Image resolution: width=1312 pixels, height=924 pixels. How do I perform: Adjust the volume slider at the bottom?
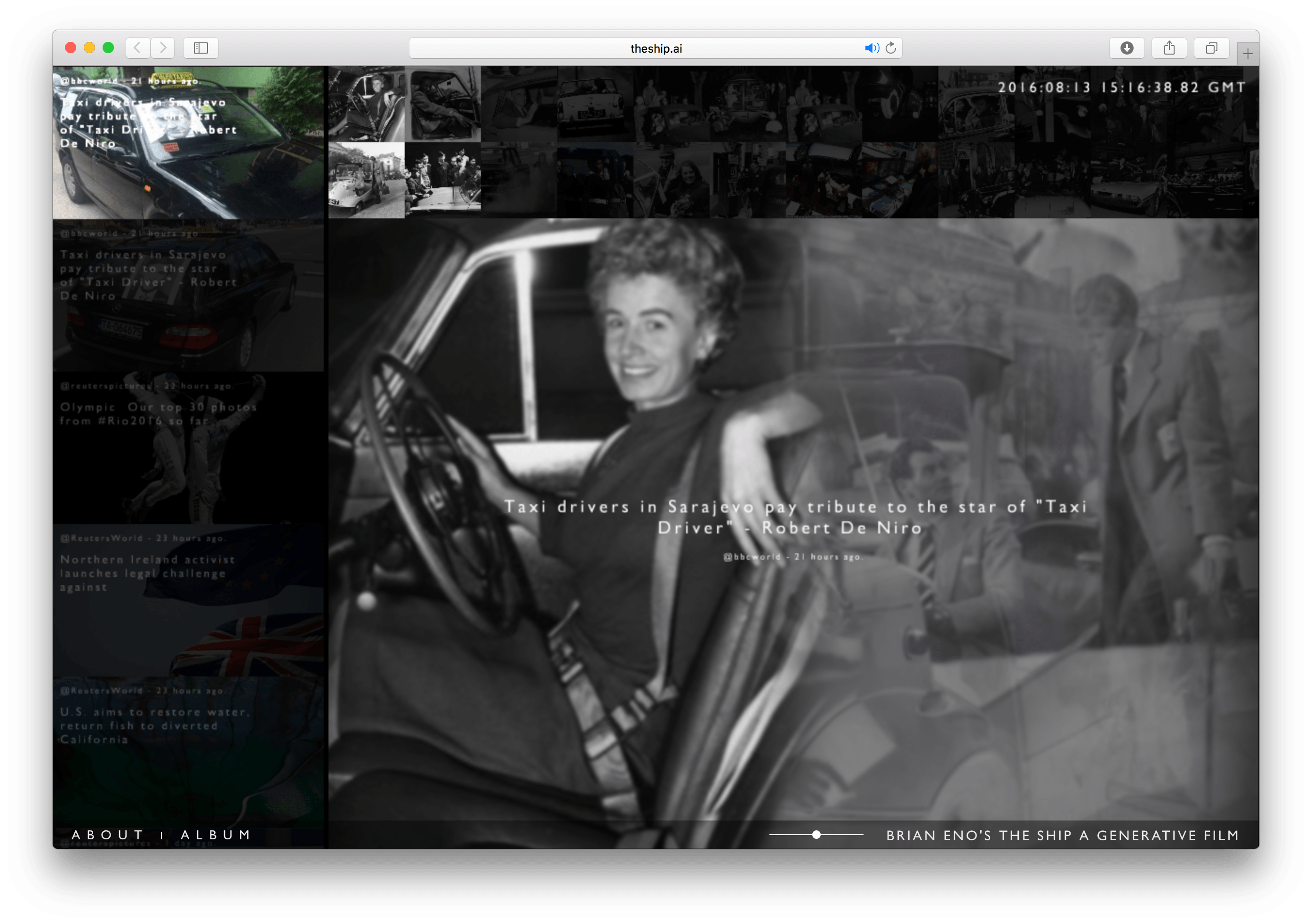[x=816, y=835]
